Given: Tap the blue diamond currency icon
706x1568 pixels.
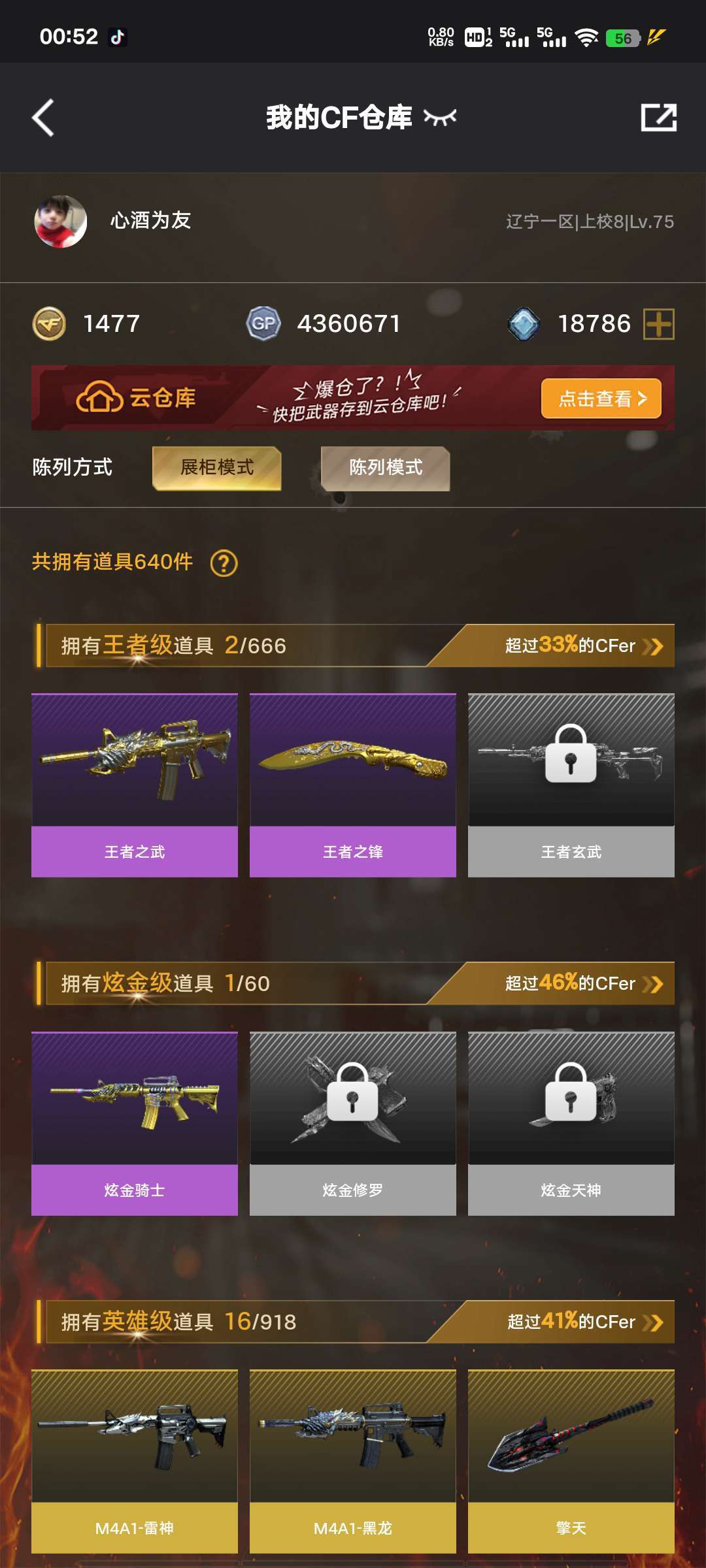Looking at the screenshot, I should (x=524, y=324).
